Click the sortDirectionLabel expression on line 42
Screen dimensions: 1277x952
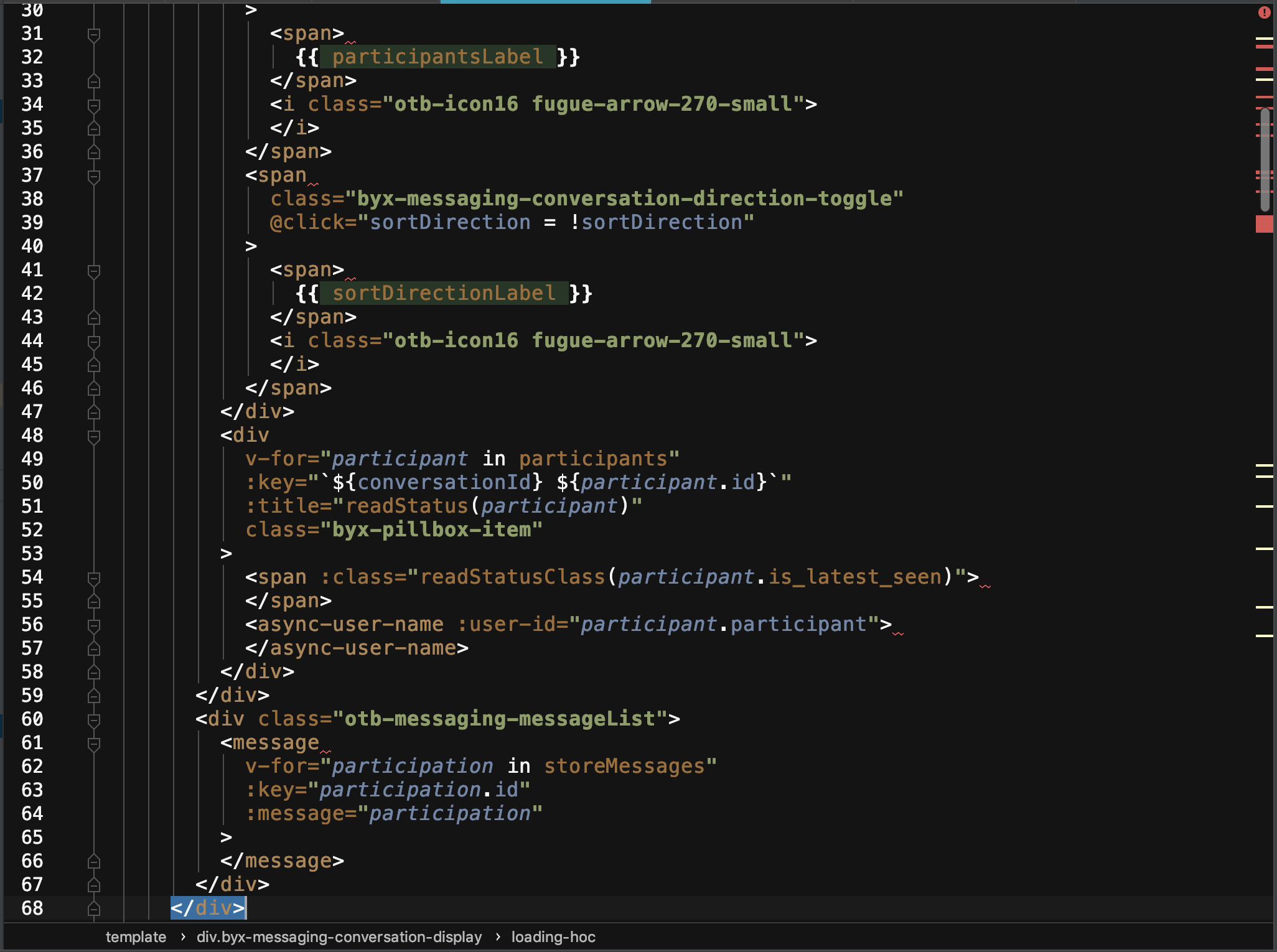coord(443,293)
